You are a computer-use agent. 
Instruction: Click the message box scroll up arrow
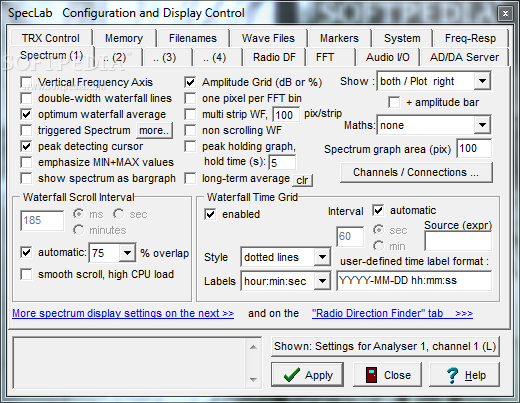(253, 348)
